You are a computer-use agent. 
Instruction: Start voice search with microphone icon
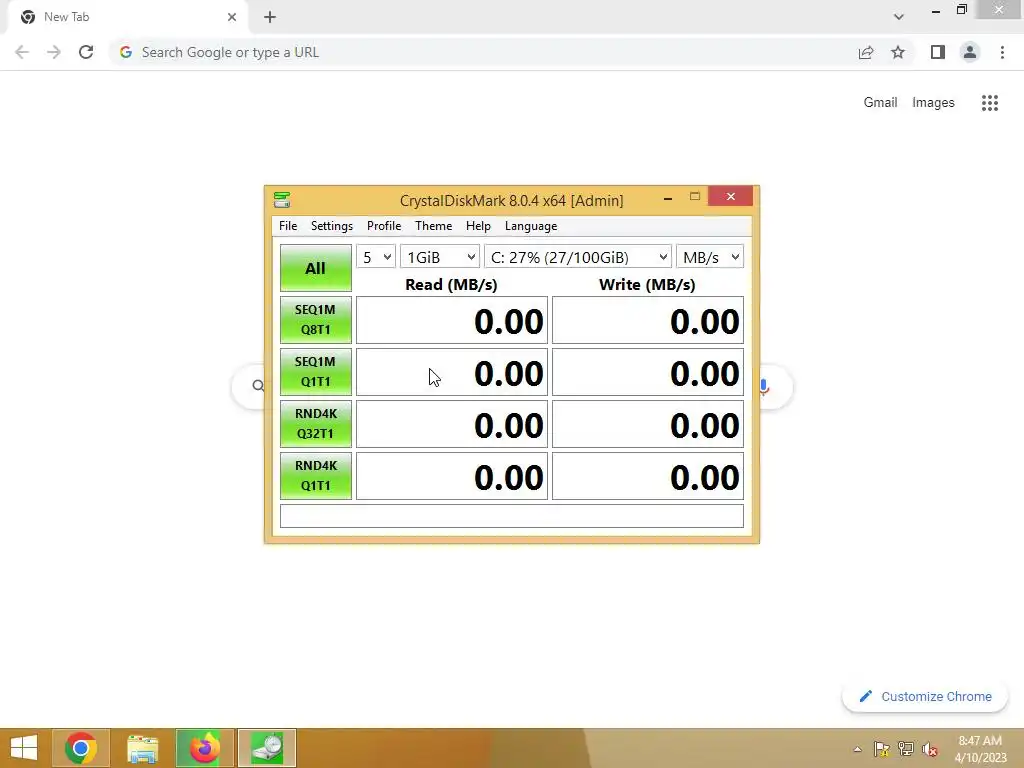pyautogui.click(x=764, y=386)
